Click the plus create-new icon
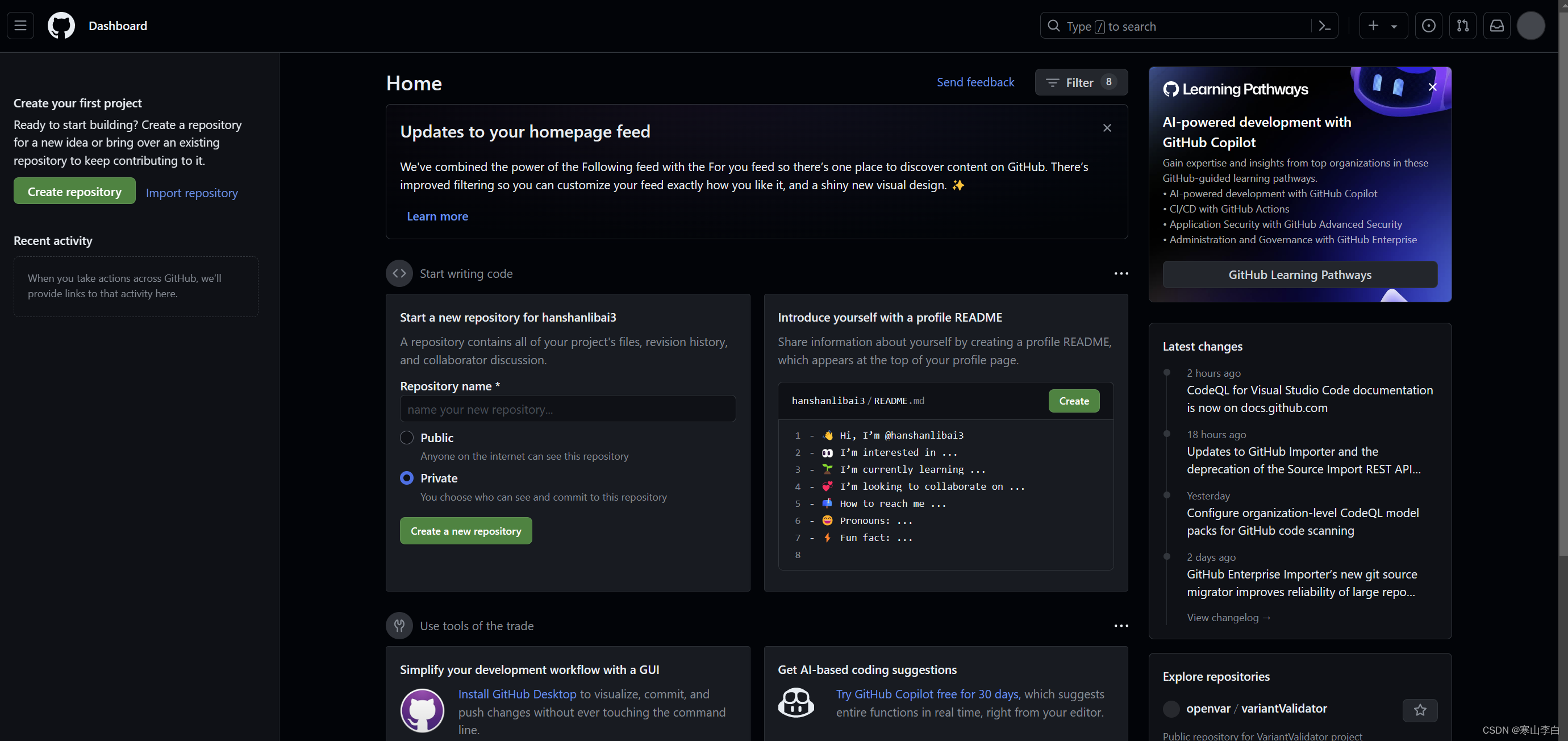Viewport: 1568px width, 741px height. tap(1373, 26)
